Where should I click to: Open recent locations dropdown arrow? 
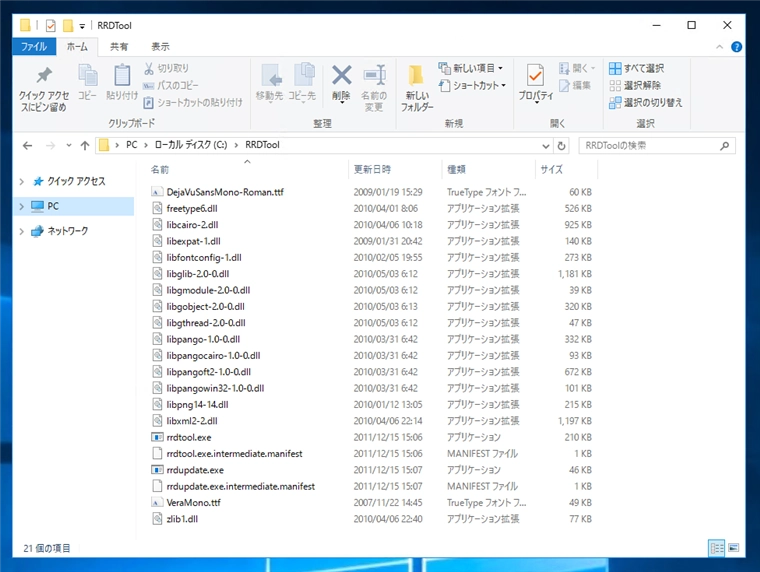tap(69, 145)
